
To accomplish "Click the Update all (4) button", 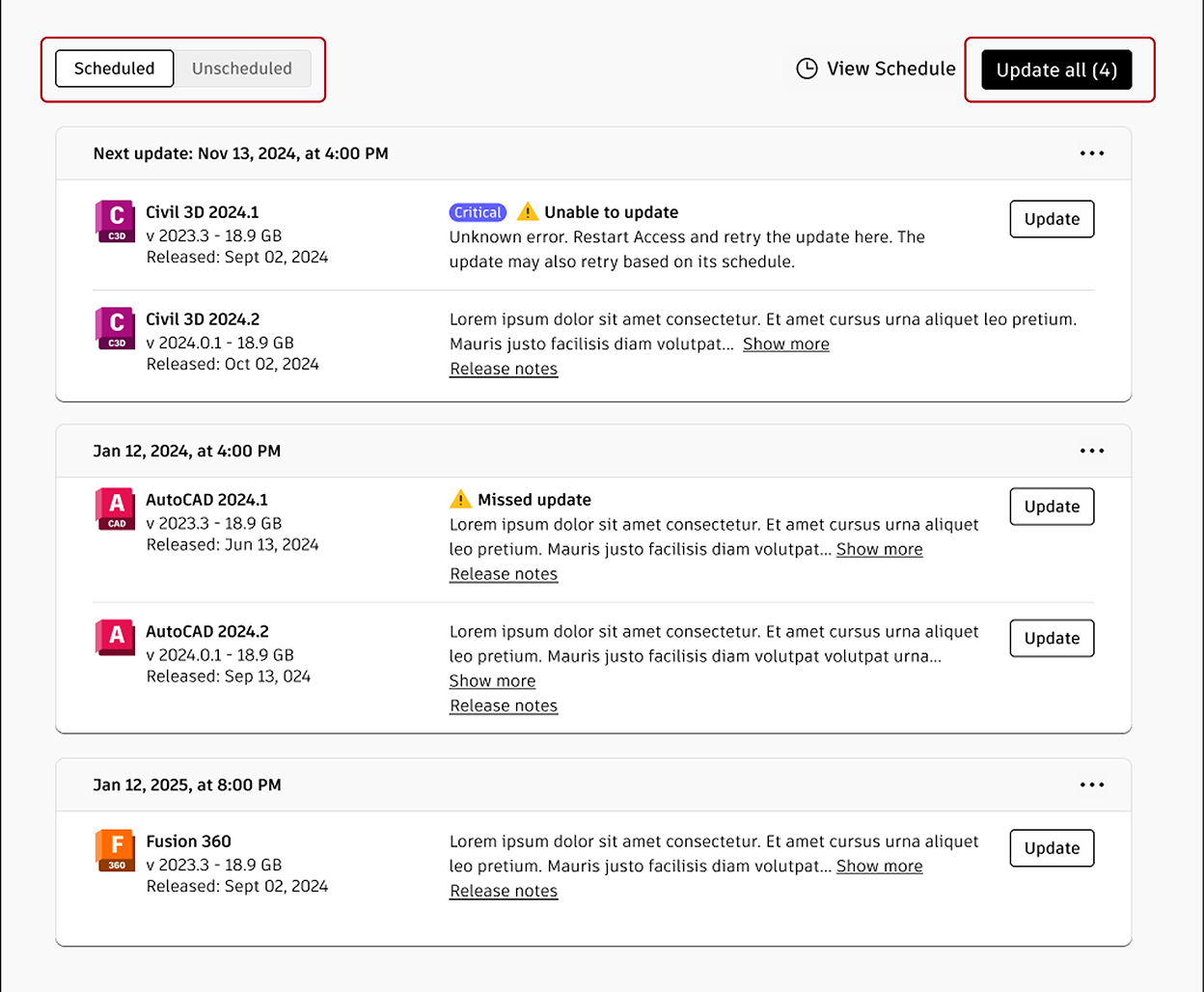I will click(1056, 69).
